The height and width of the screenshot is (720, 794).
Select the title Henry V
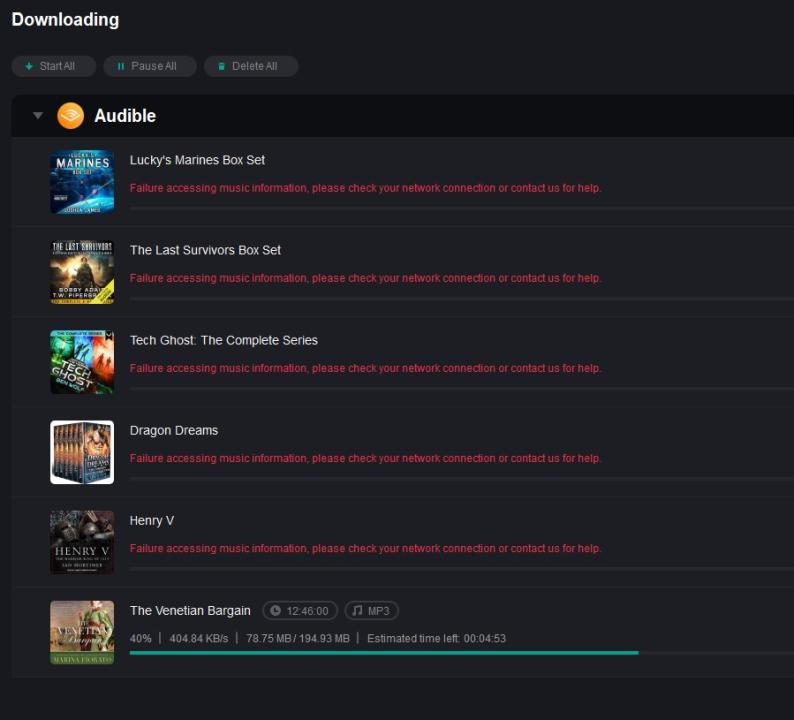pos(152,521)
